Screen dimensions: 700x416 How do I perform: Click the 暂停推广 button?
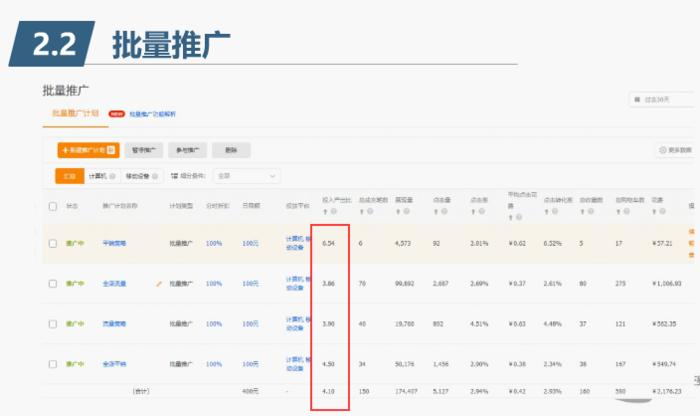pyautogui.click(x=144, y=150)
